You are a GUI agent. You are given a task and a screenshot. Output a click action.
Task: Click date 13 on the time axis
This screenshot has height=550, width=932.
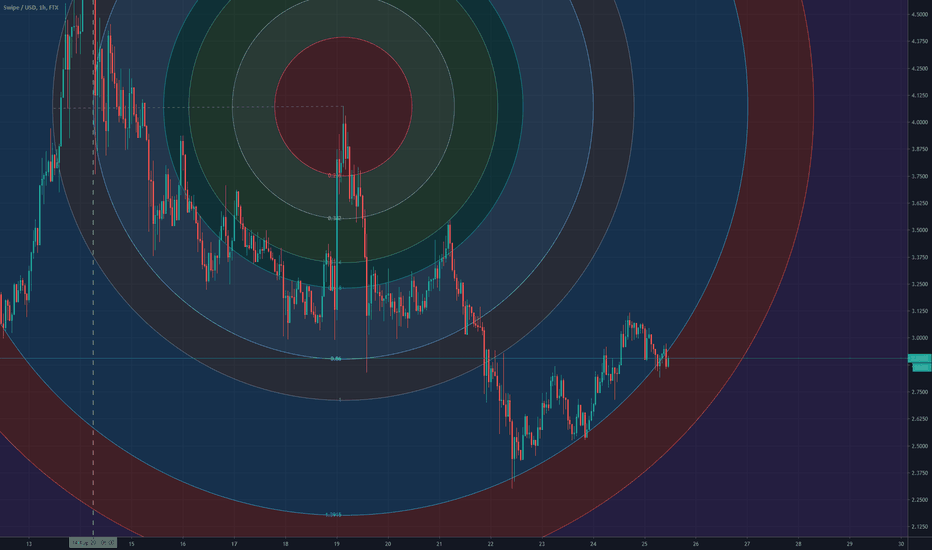29,543
